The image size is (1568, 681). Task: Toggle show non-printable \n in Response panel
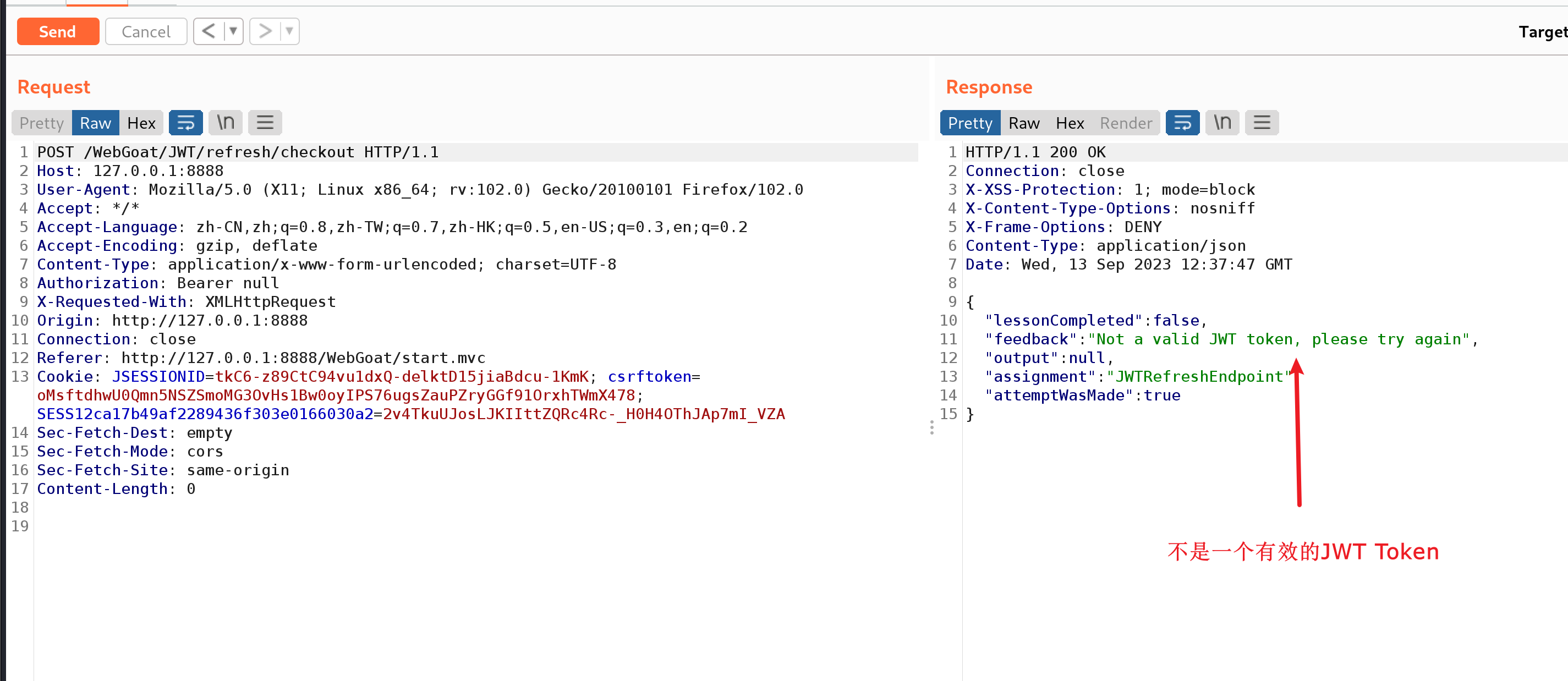(x=1222, y=123)
